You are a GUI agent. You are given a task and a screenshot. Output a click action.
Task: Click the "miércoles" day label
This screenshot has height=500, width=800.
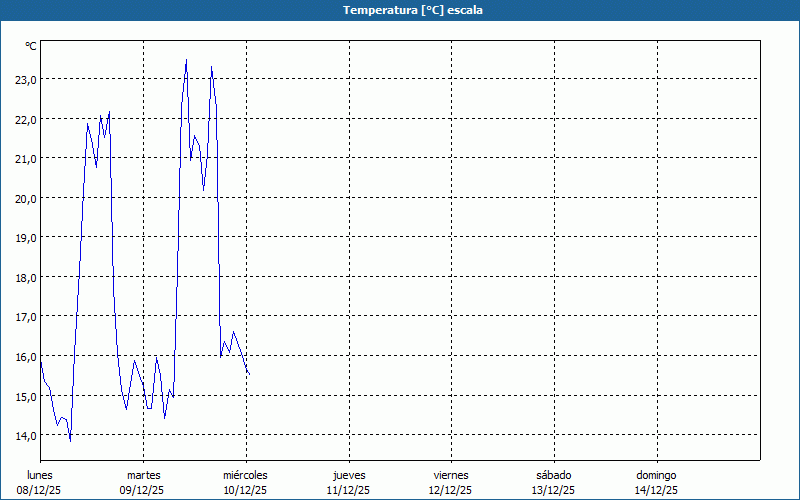[245, 475]
